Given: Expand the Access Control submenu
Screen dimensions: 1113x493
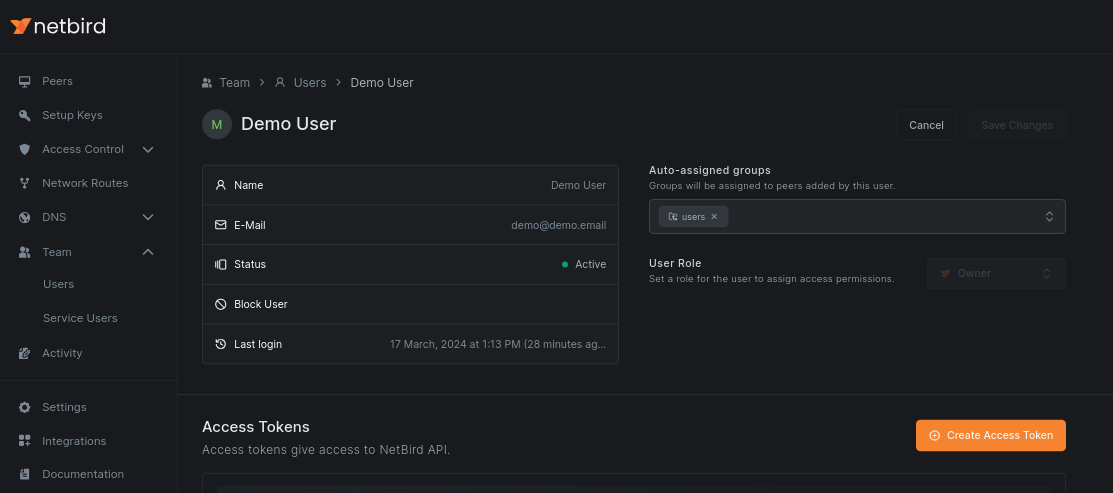Looking at the screenshot, I should (148, 149).
